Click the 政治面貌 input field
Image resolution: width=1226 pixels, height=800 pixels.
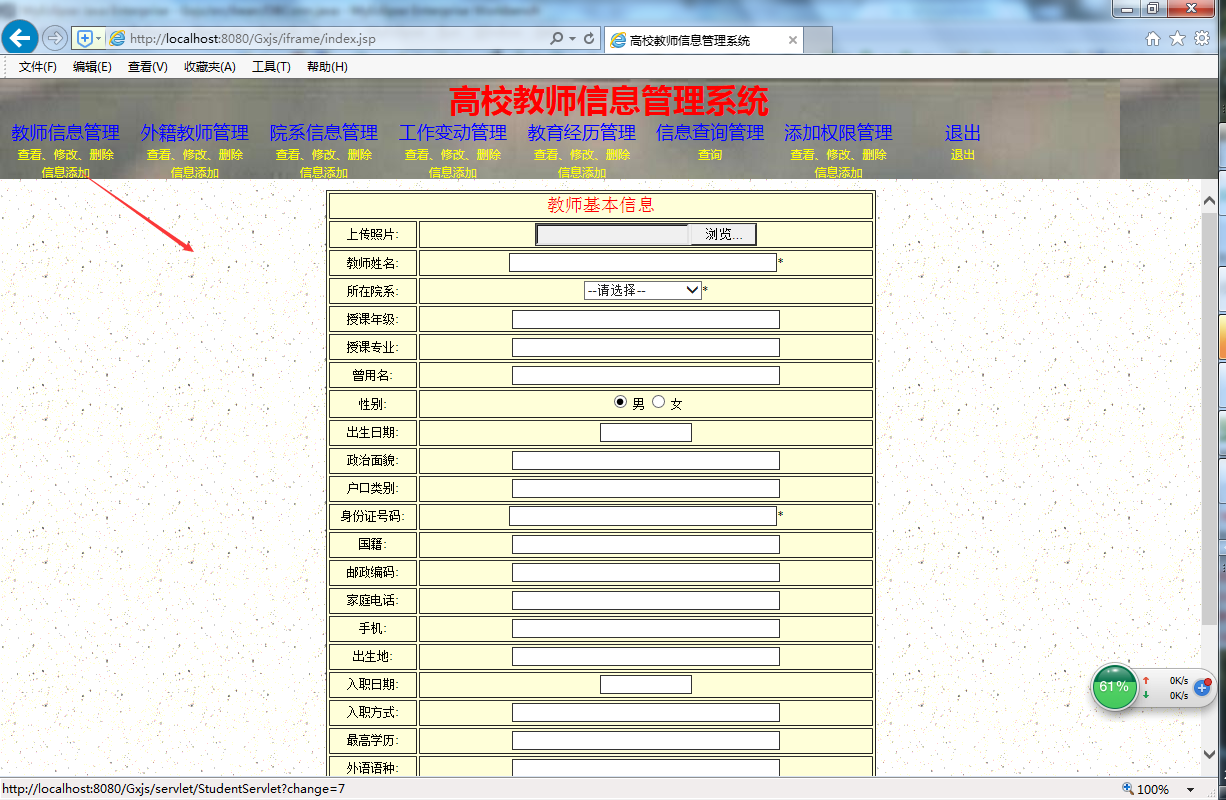coord(645,460)
